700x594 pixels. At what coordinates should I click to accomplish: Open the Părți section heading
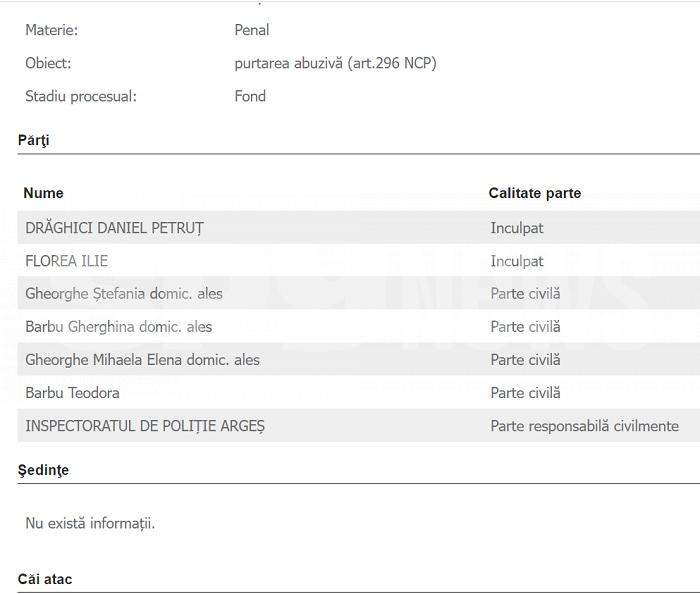pyautogui.click(x=33, y=140)
